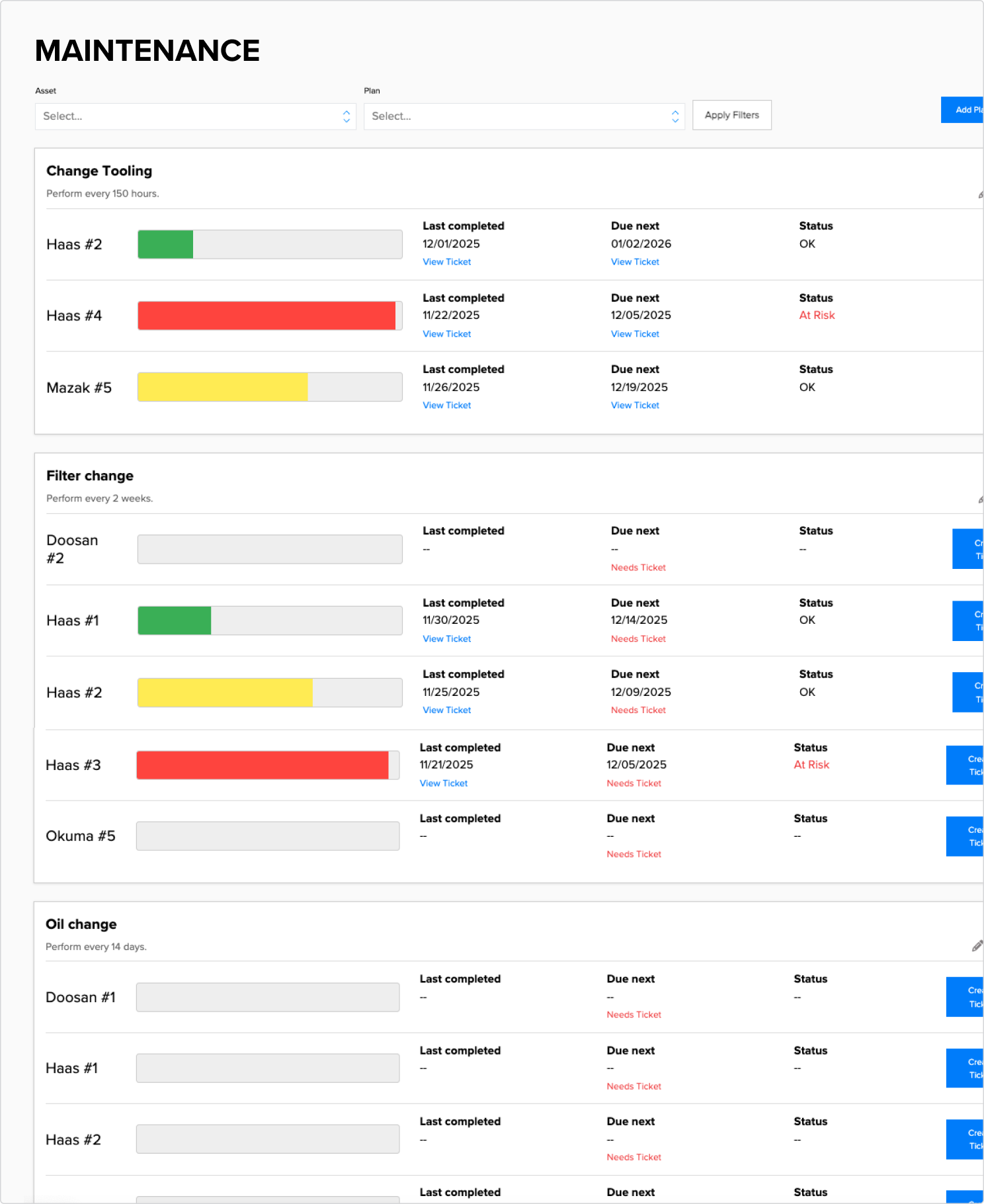Viewport: 984px width, 1204px height.
Task: Click the Add Plan button
Action: click(963, 110)
